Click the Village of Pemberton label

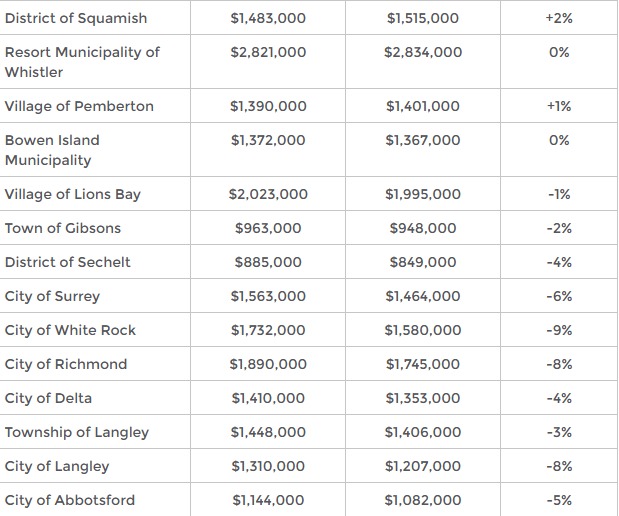coord(79,106)
